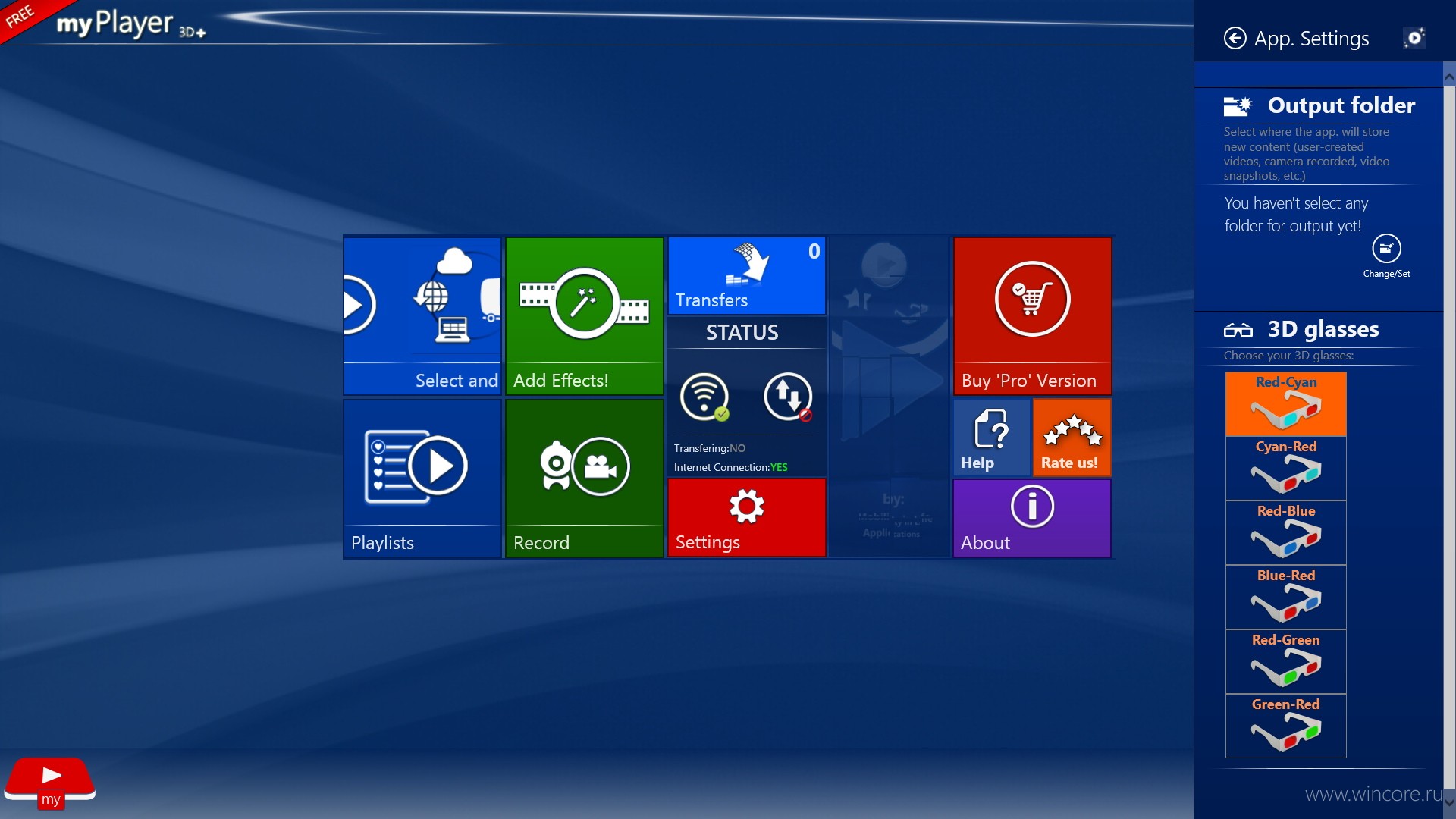
Task: Open the Settings tile with gear
Action: tap(747, 518)
